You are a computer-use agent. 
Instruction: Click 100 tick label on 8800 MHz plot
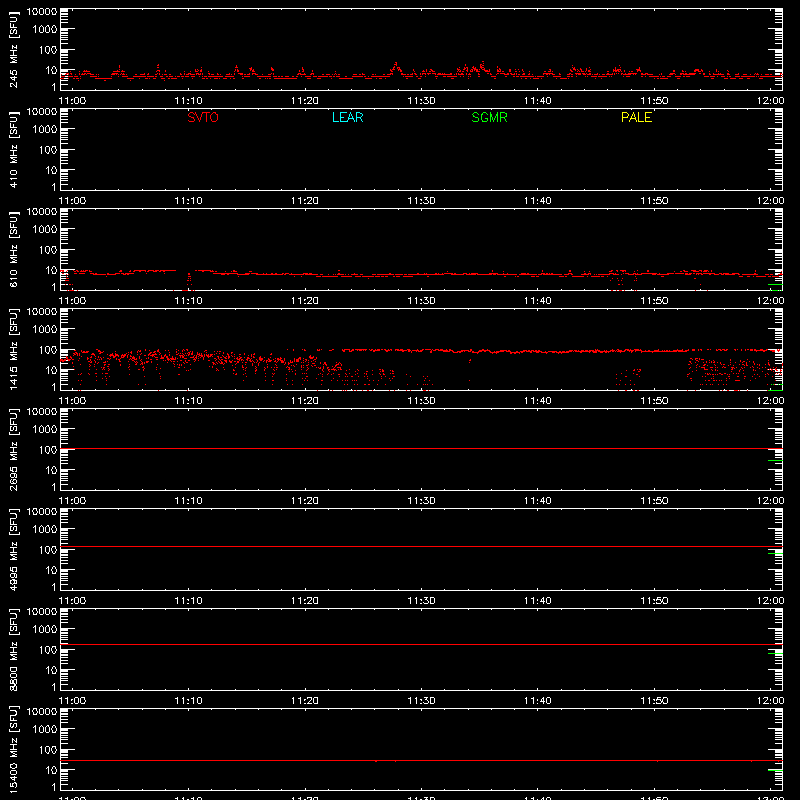point(48,649)
